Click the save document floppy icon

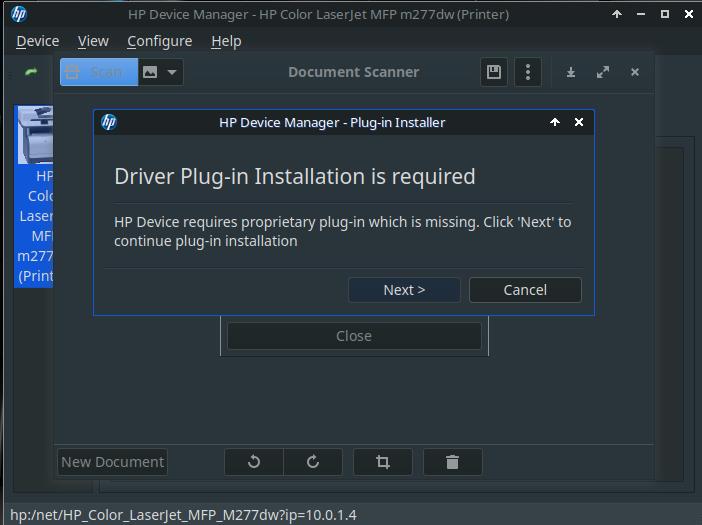(x=494, y=72)
